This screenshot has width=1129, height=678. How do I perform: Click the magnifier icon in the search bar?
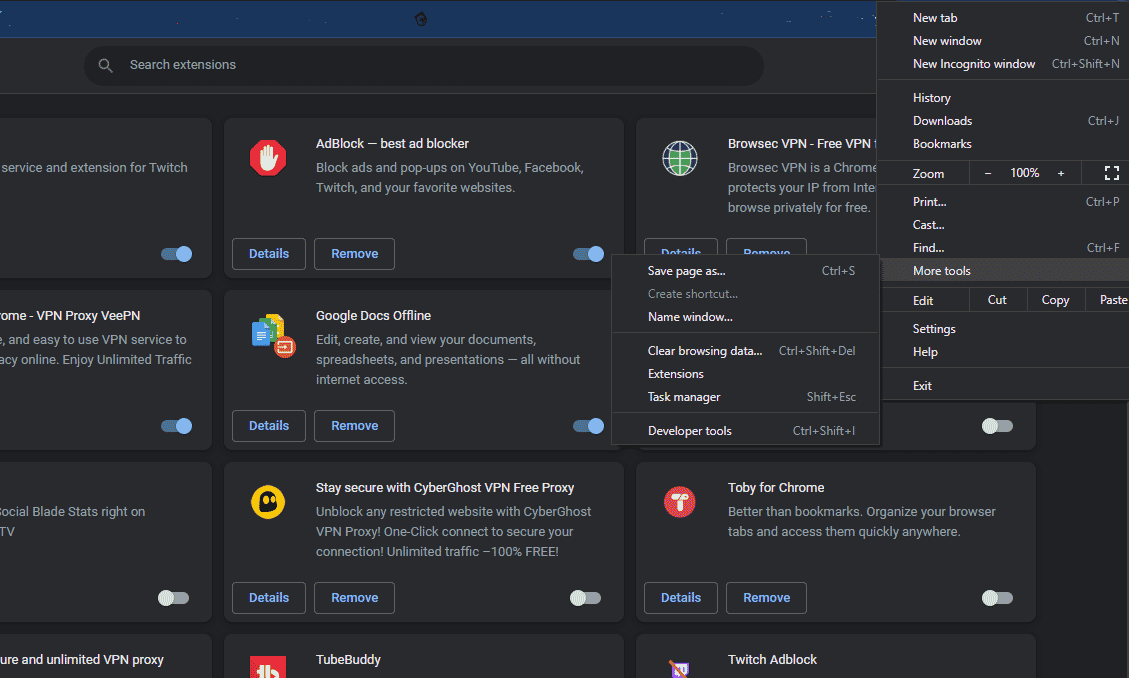pos(105,65)
